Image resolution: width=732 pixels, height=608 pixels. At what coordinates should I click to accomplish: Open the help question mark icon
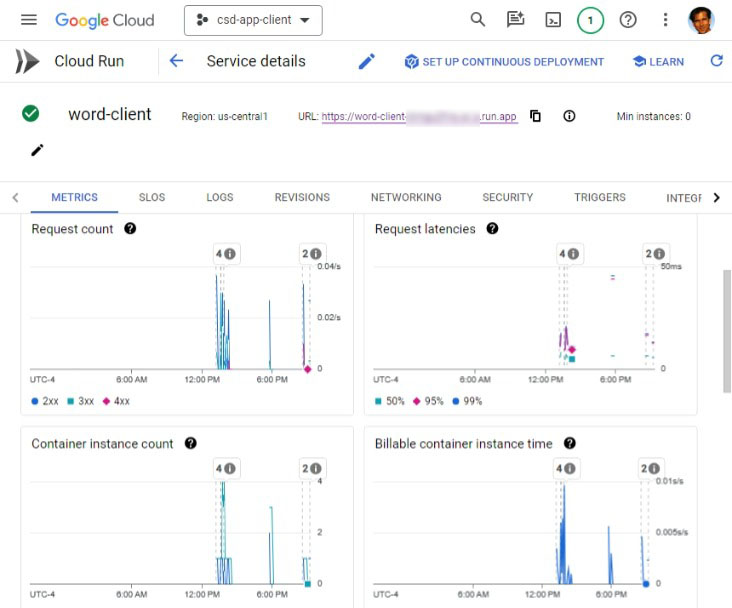(628, 20)
